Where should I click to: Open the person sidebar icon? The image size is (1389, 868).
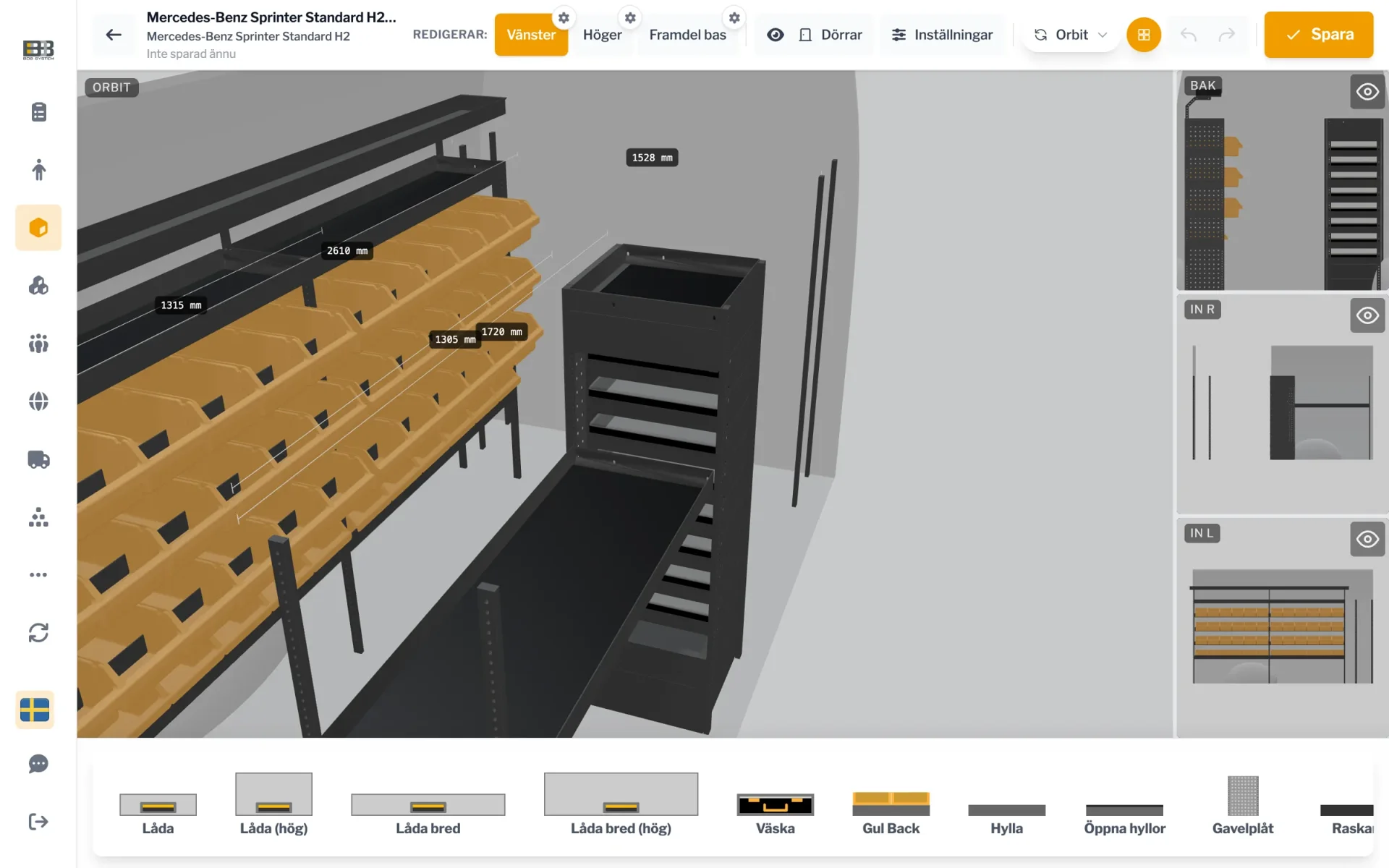click(38, 170)
